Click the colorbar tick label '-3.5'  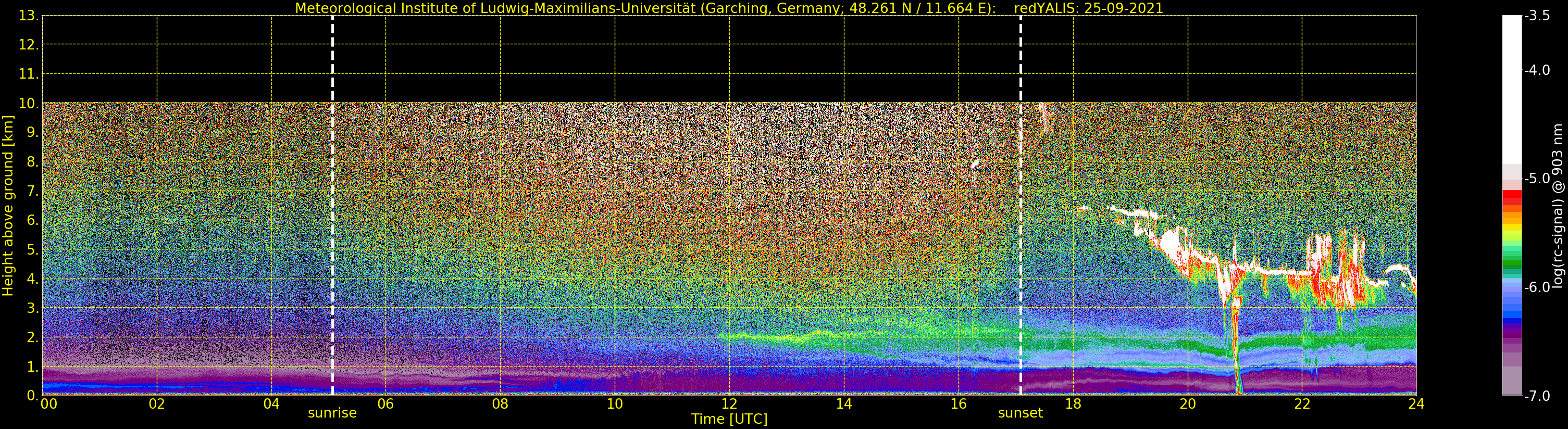[x=1538, y=16]
